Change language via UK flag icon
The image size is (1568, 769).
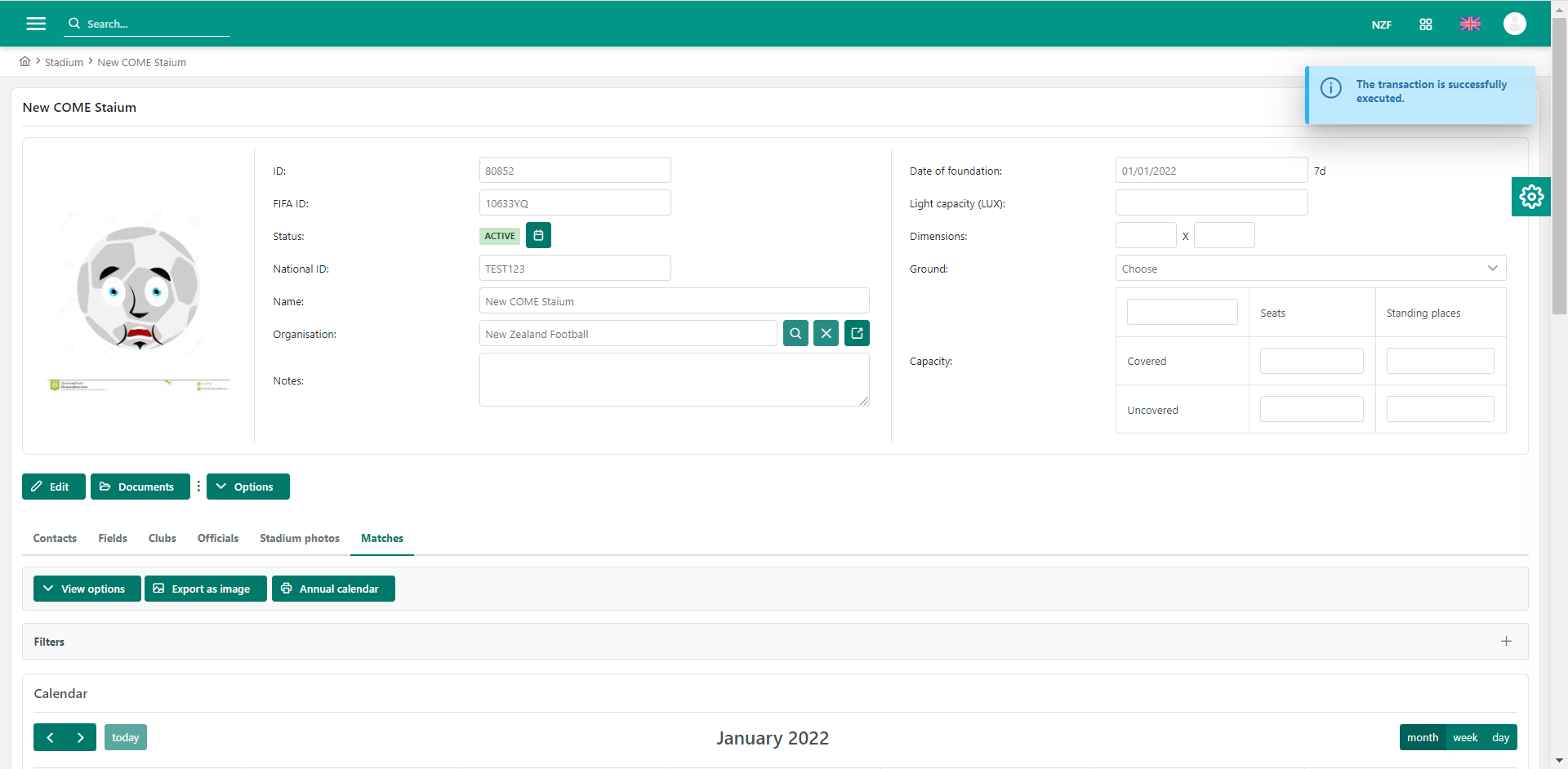click(x=1470, y=24)
